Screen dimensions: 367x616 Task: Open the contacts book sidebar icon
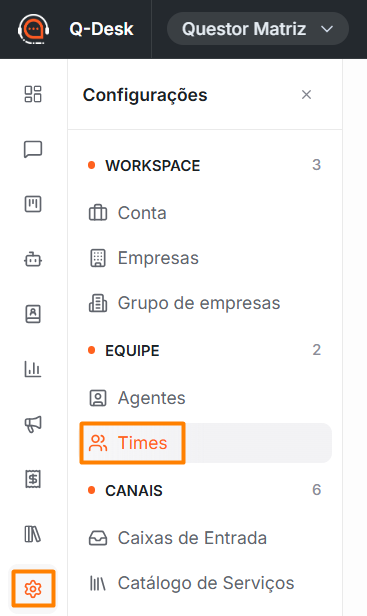[33, 314]
